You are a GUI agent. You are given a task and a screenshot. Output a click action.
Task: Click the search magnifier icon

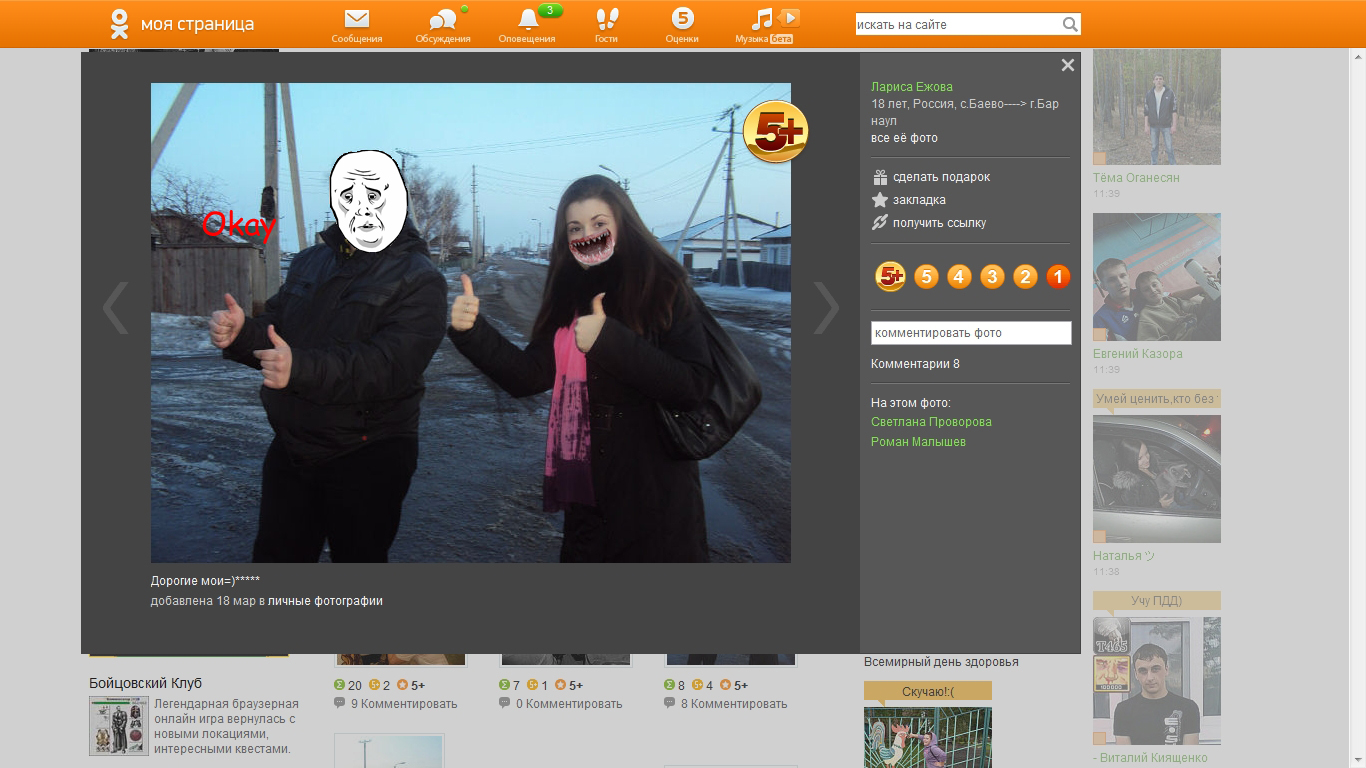tap(1070, 25)
